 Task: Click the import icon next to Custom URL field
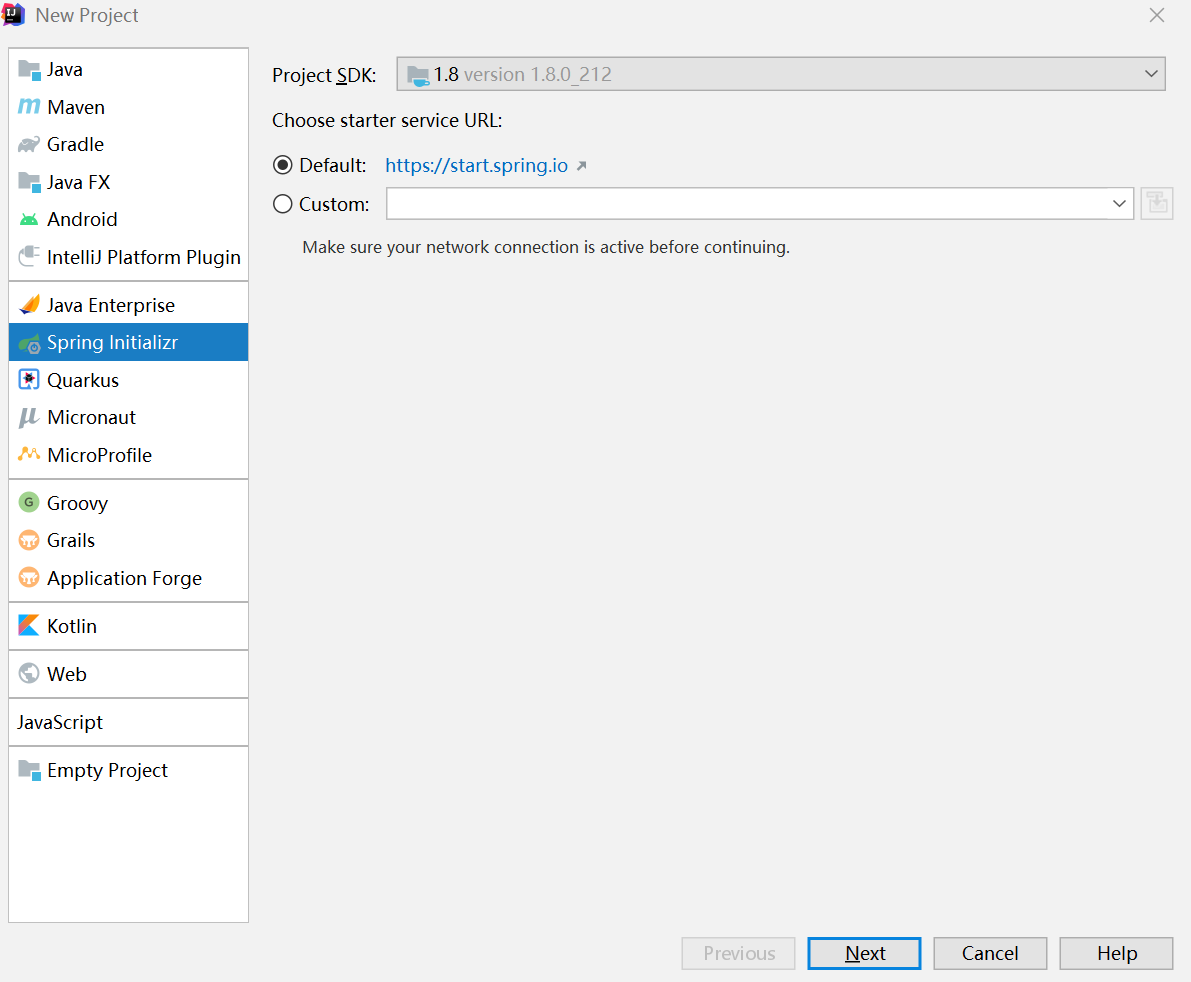pos(1157,204)
